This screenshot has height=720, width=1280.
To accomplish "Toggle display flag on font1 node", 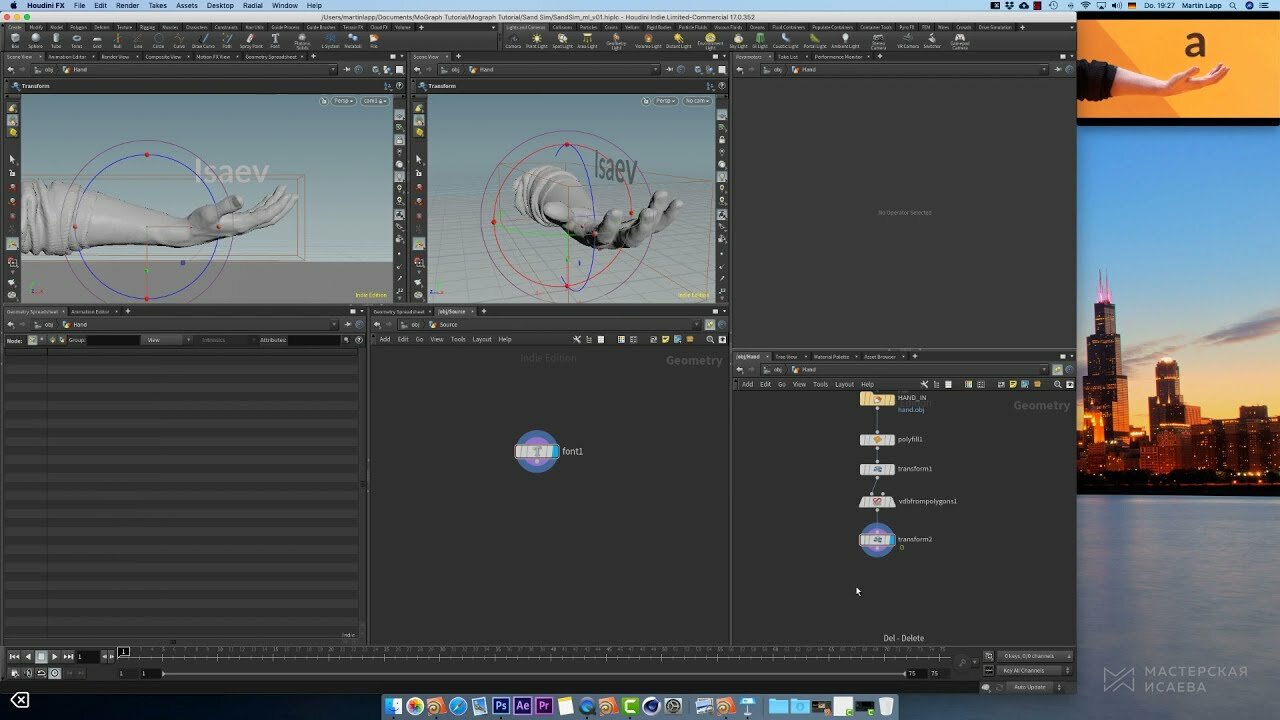I will point(555,451).
